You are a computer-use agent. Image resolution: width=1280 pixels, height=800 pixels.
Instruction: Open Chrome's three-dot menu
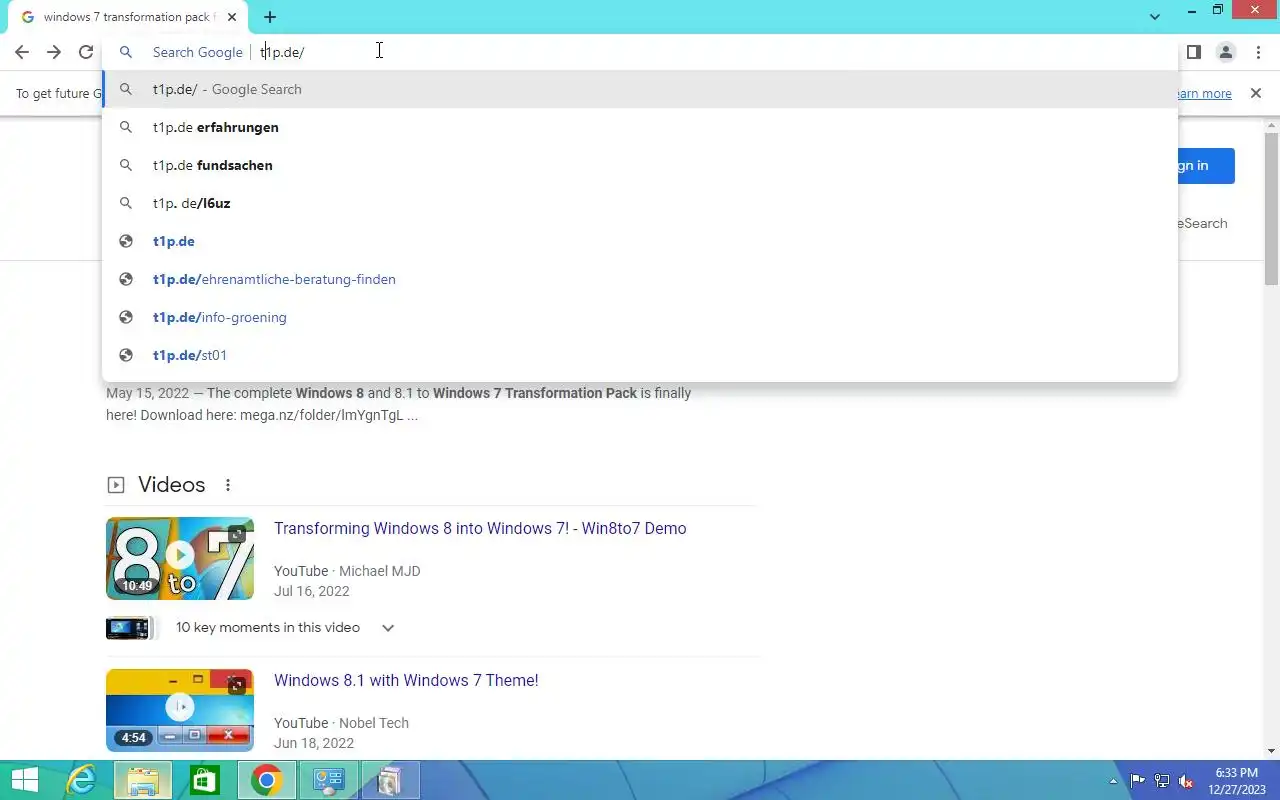[1258, 52]
